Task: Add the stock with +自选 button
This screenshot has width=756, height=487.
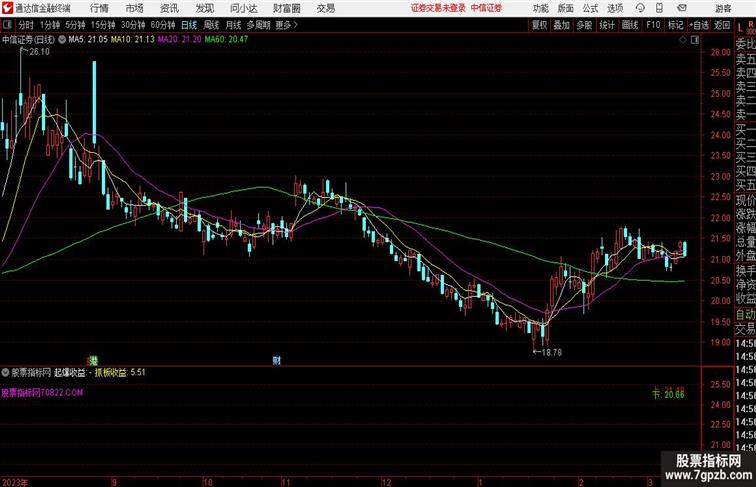Action: coord(699,25)
